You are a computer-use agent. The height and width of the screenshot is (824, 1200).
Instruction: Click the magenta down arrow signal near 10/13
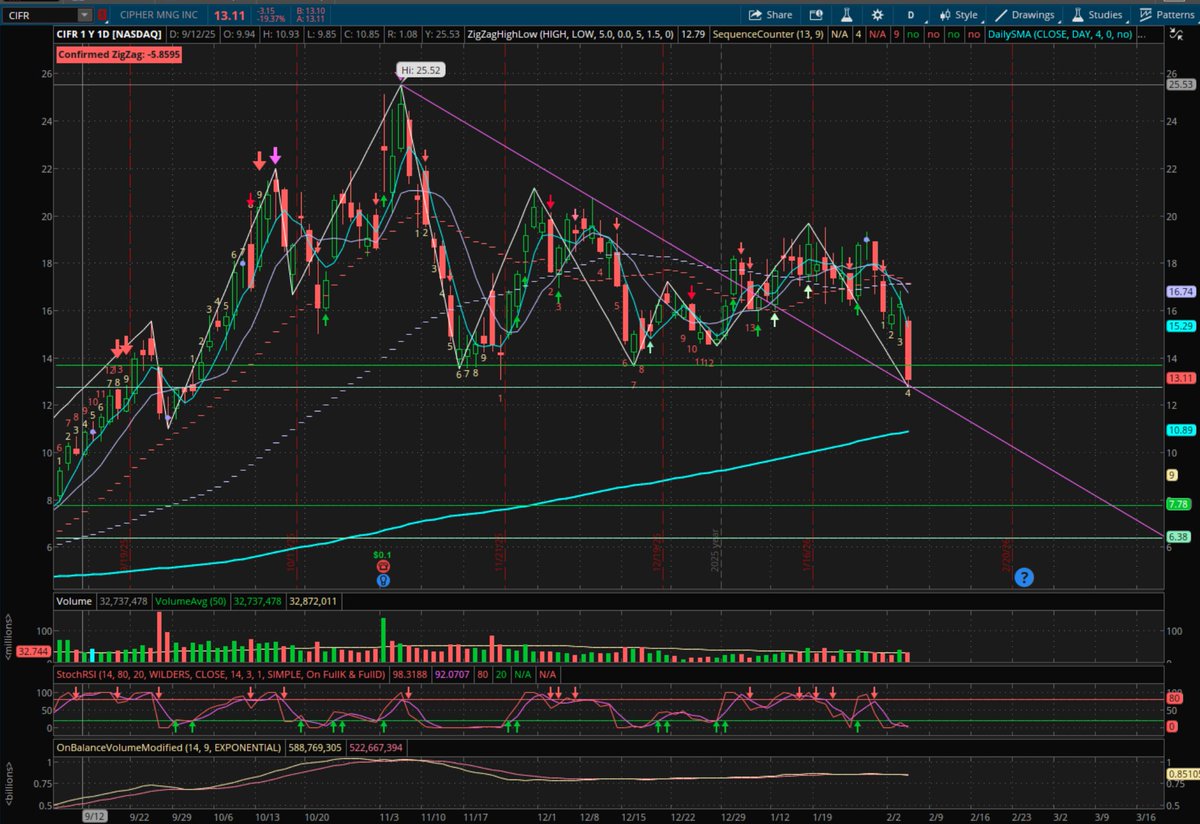276,157
